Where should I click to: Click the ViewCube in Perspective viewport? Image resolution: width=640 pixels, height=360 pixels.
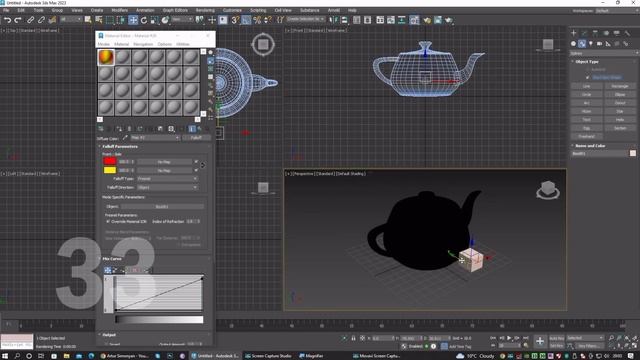click(x=548, y=190)
